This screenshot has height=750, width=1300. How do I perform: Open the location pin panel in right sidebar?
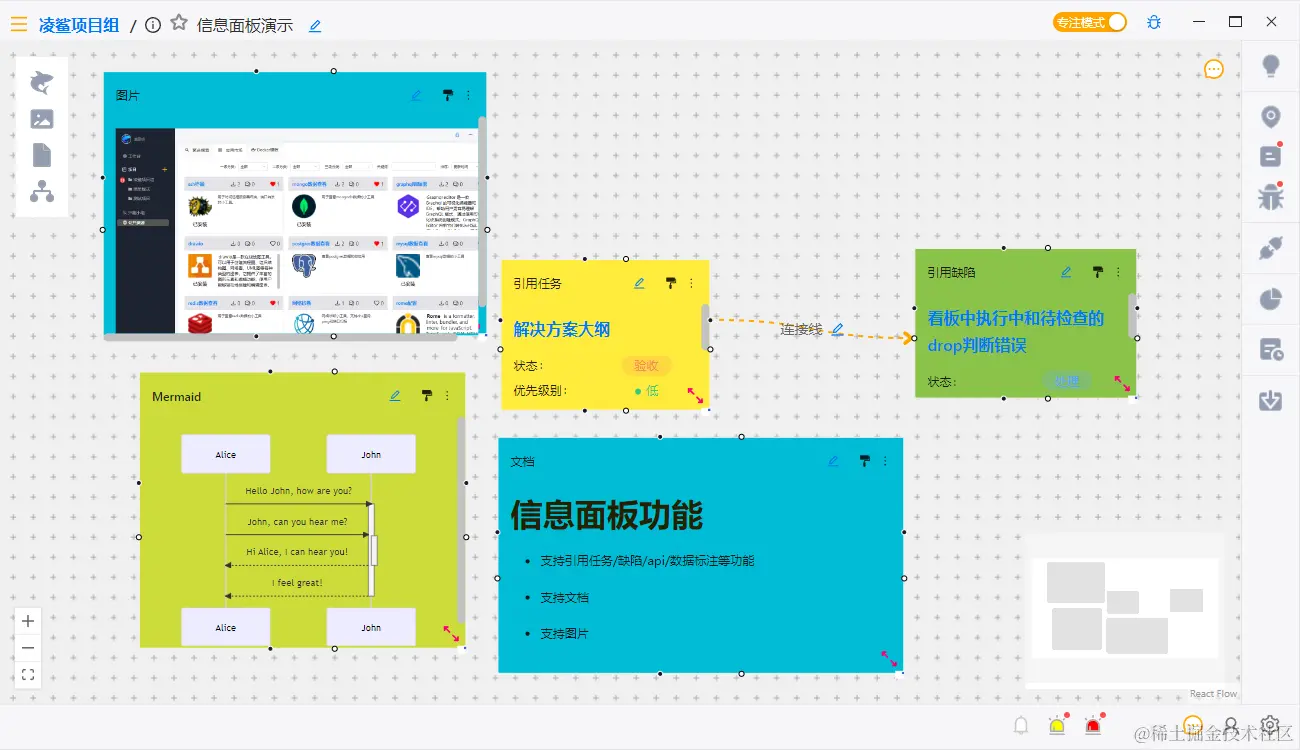pos(1271,117)
